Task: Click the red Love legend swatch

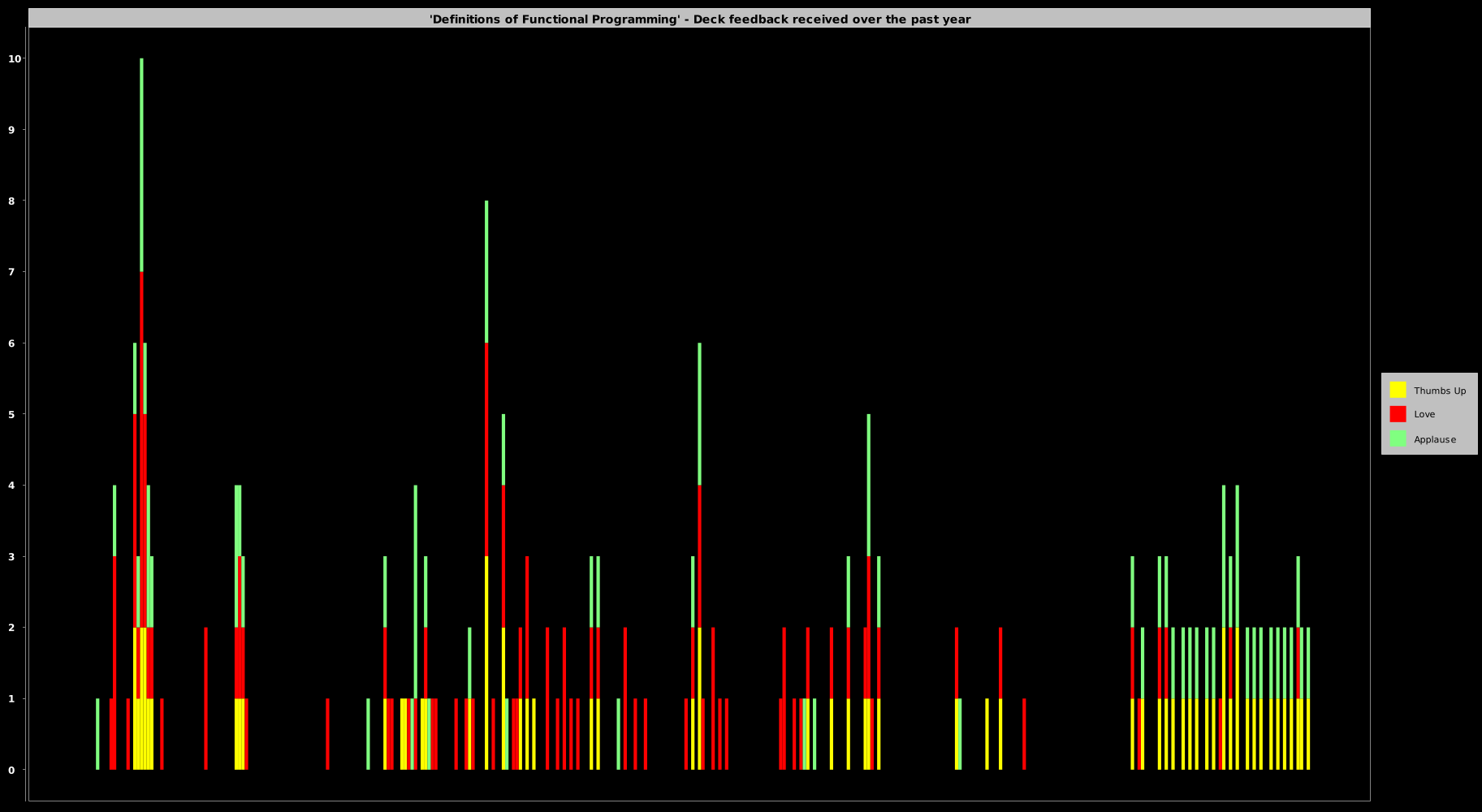Action: tap(1398, 414)
